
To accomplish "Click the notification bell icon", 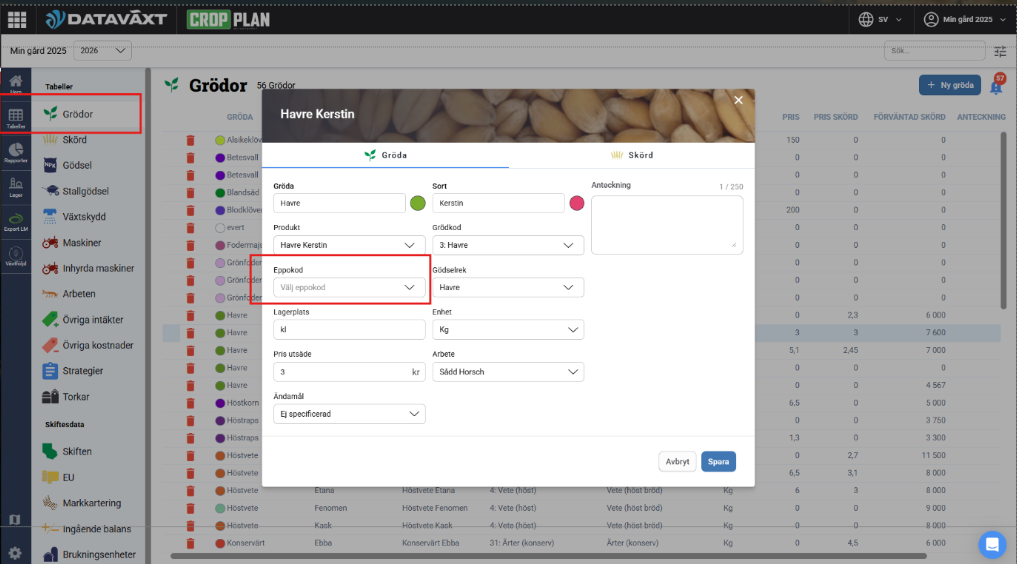I will (x=996, y=87).
